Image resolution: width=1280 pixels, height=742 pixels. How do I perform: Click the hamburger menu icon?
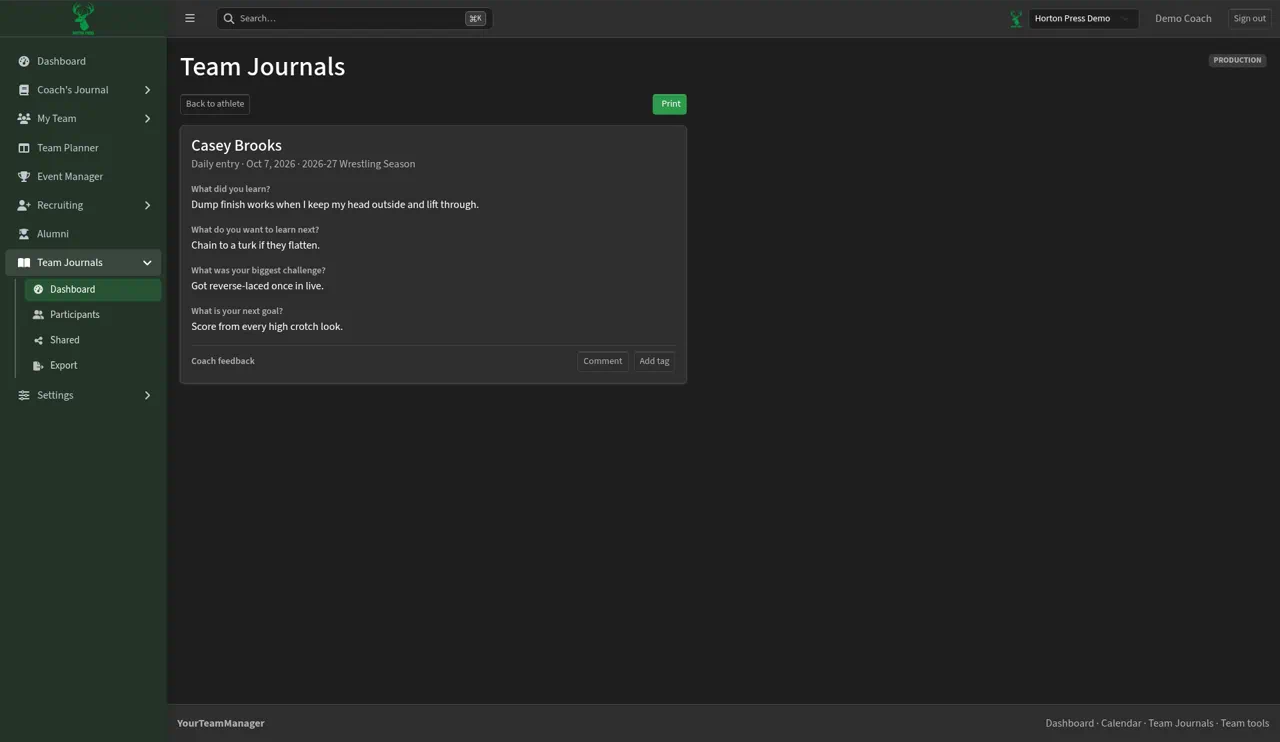tap(190, 18)
